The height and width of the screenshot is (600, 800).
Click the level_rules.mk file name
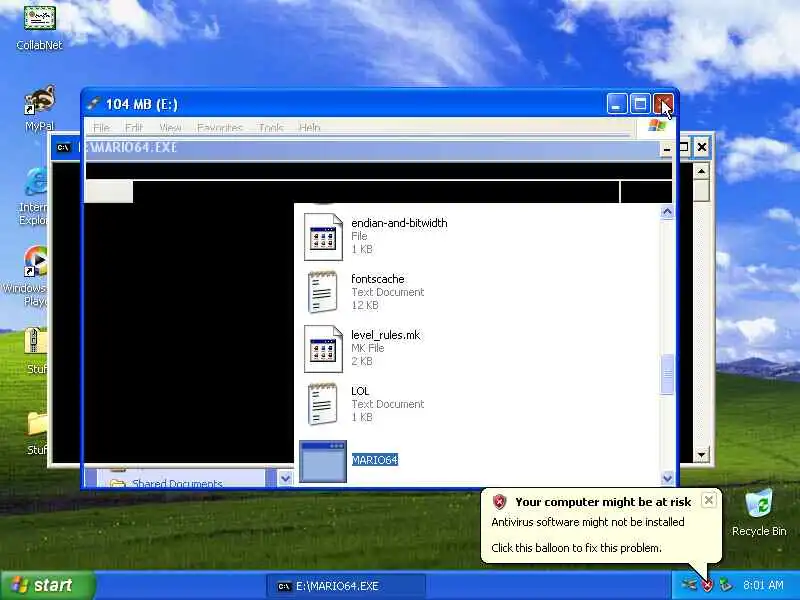(x=385, y=335)
